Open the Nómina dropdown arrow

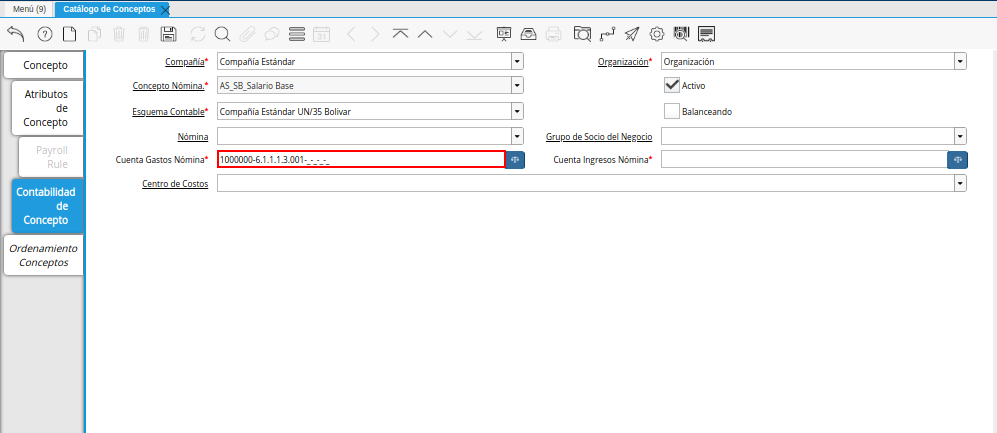[518, 136]
